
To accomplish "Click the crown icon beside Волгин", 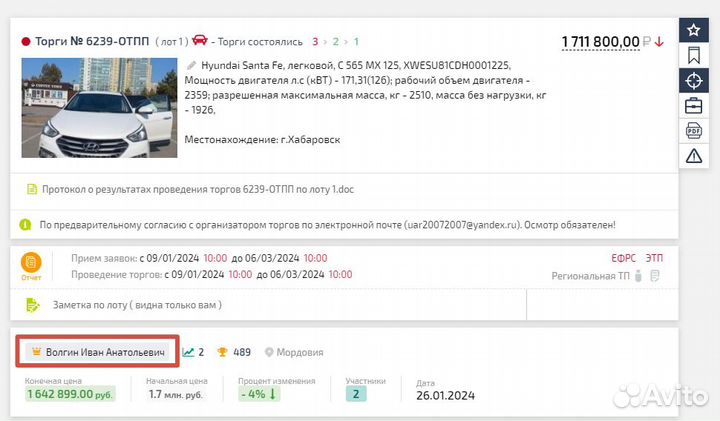I will [x=36, y=352].
